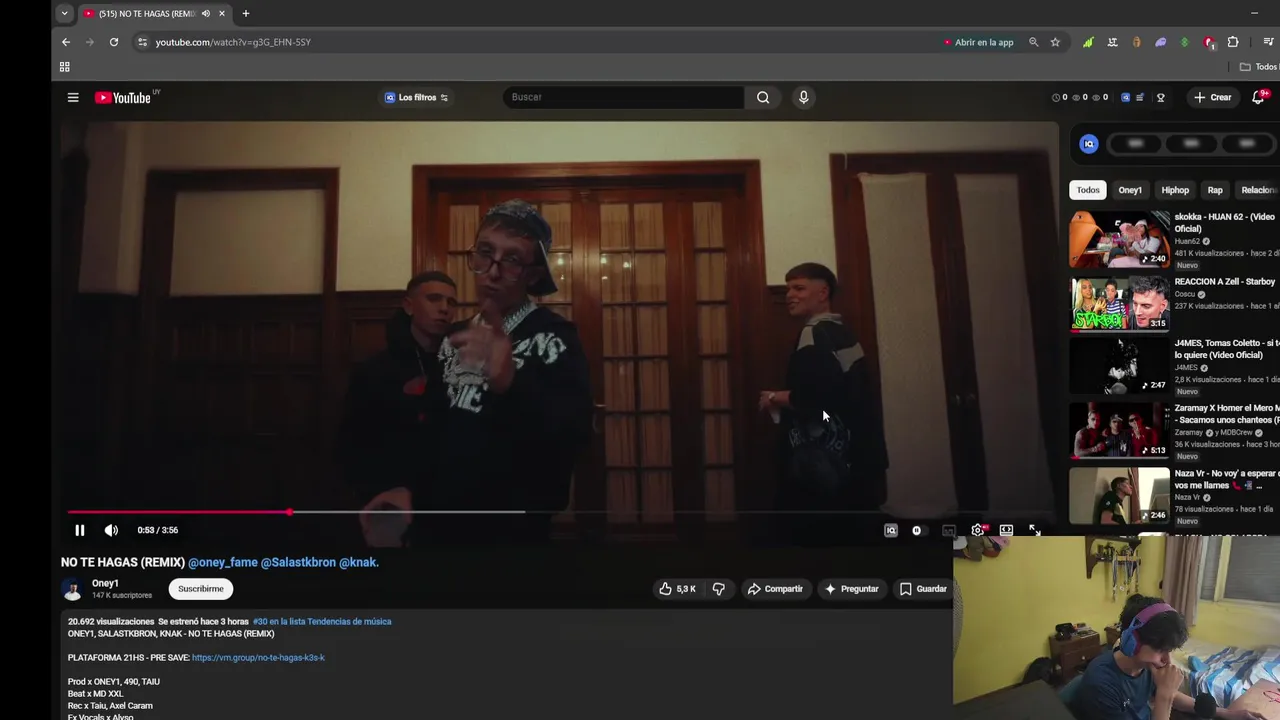Viewport: 1280px width, 720px height.
Task: Open the media control playlist icon
Action: 1269,42
